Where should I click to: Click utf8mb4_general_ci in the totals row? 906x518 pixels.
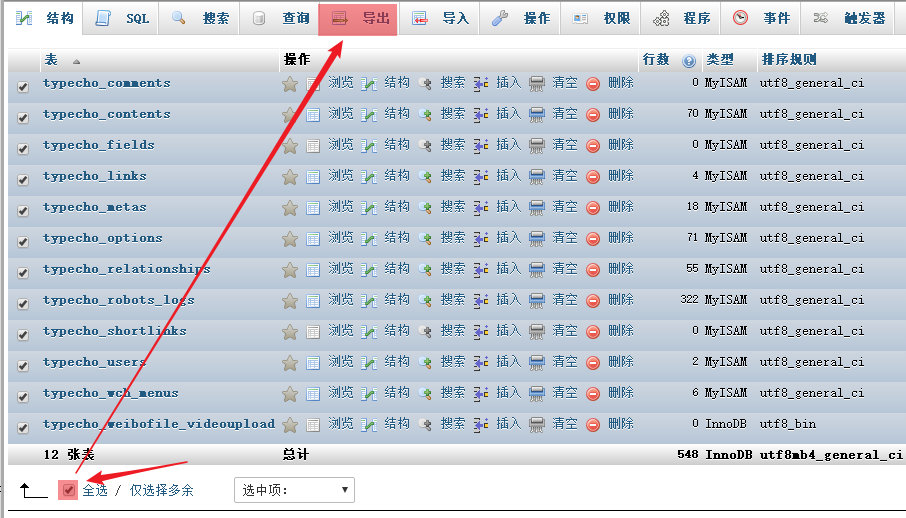point(831,455)
